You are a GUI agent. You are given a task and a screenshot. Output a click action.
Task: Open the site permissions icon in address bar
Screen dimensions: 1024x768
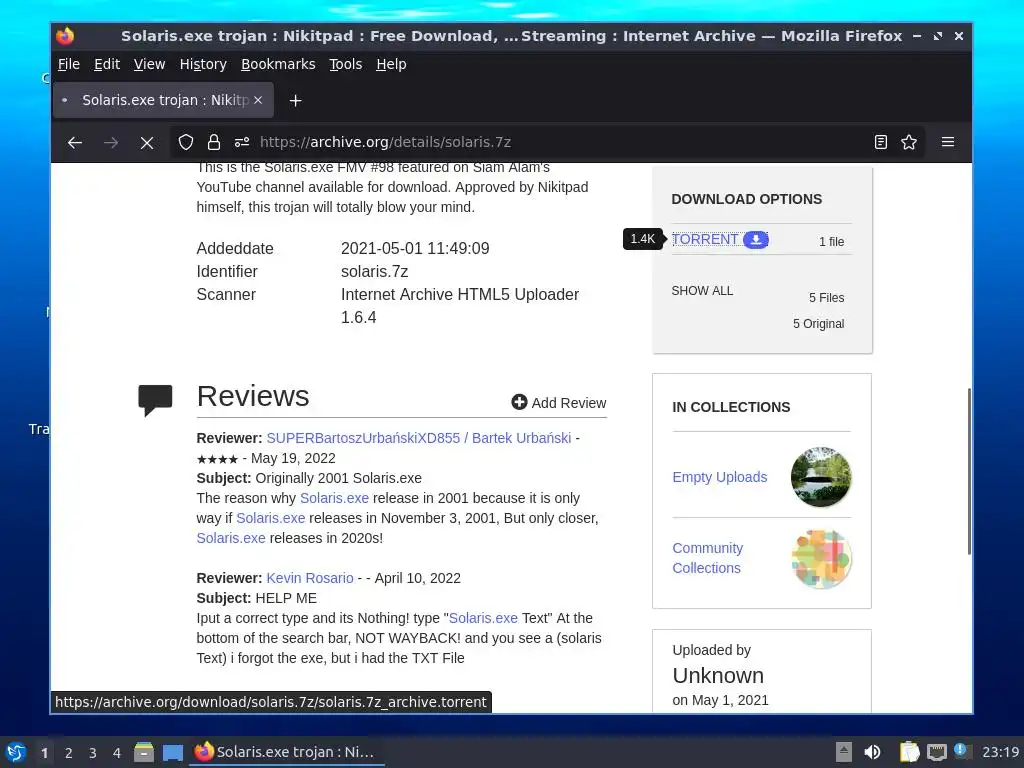point(242,142)
